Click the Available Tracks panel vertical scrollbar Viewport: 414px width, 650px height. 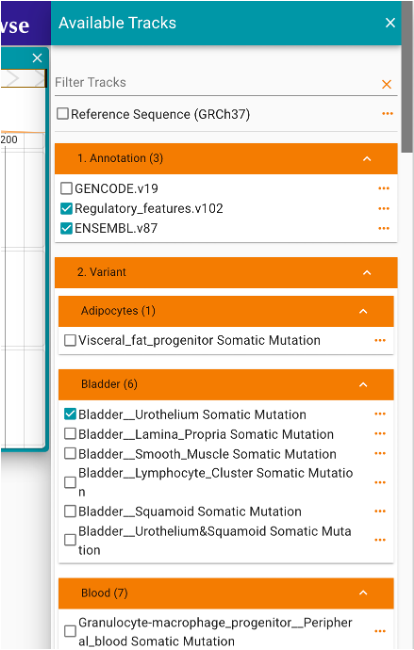click(408, 77)
